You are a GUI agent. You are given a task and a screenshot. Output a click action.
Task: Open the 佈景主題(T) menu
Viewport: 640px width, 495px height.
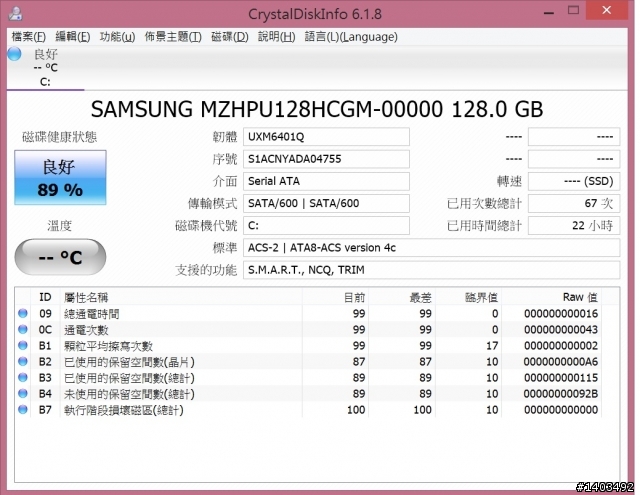(173, 37)
